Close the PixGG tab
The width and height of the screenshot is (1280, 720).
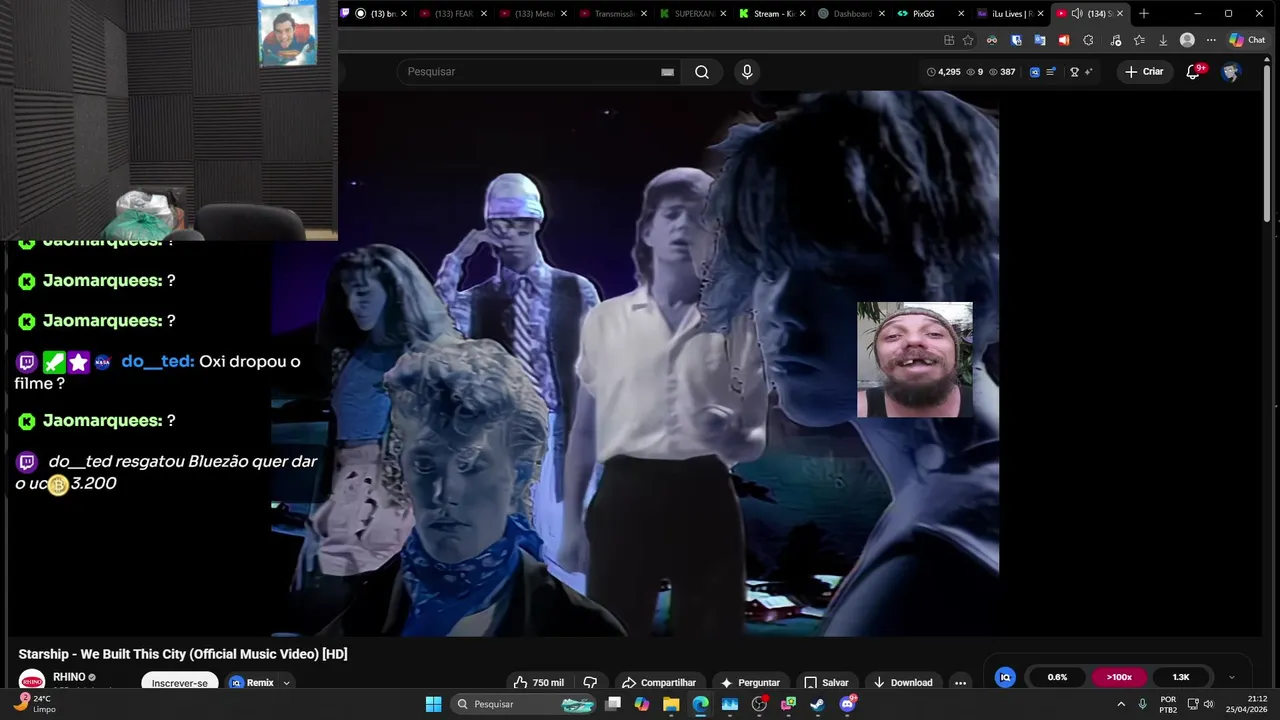tap(961, 13)
